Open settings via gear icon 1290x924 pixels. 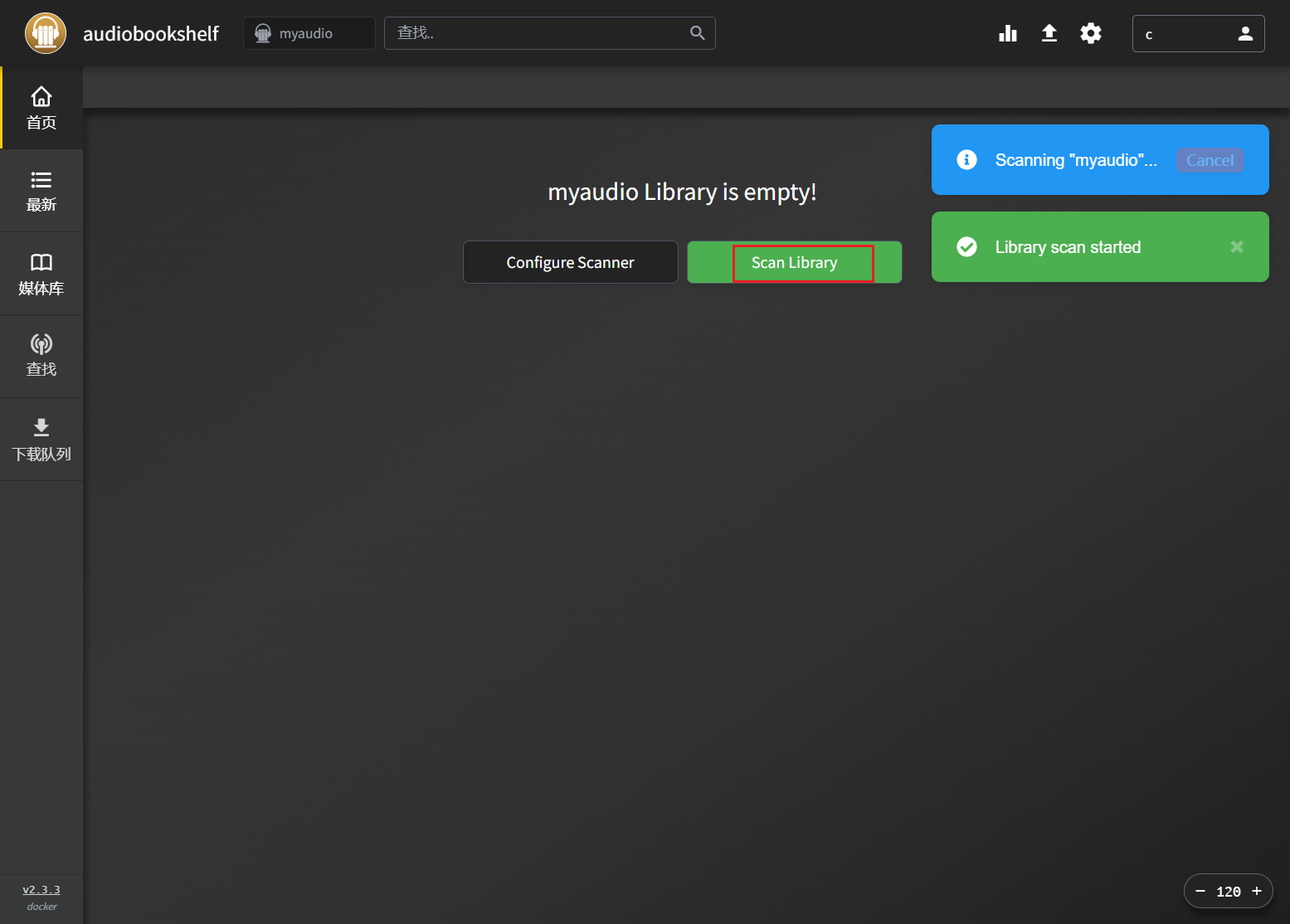pos(1091,33)
